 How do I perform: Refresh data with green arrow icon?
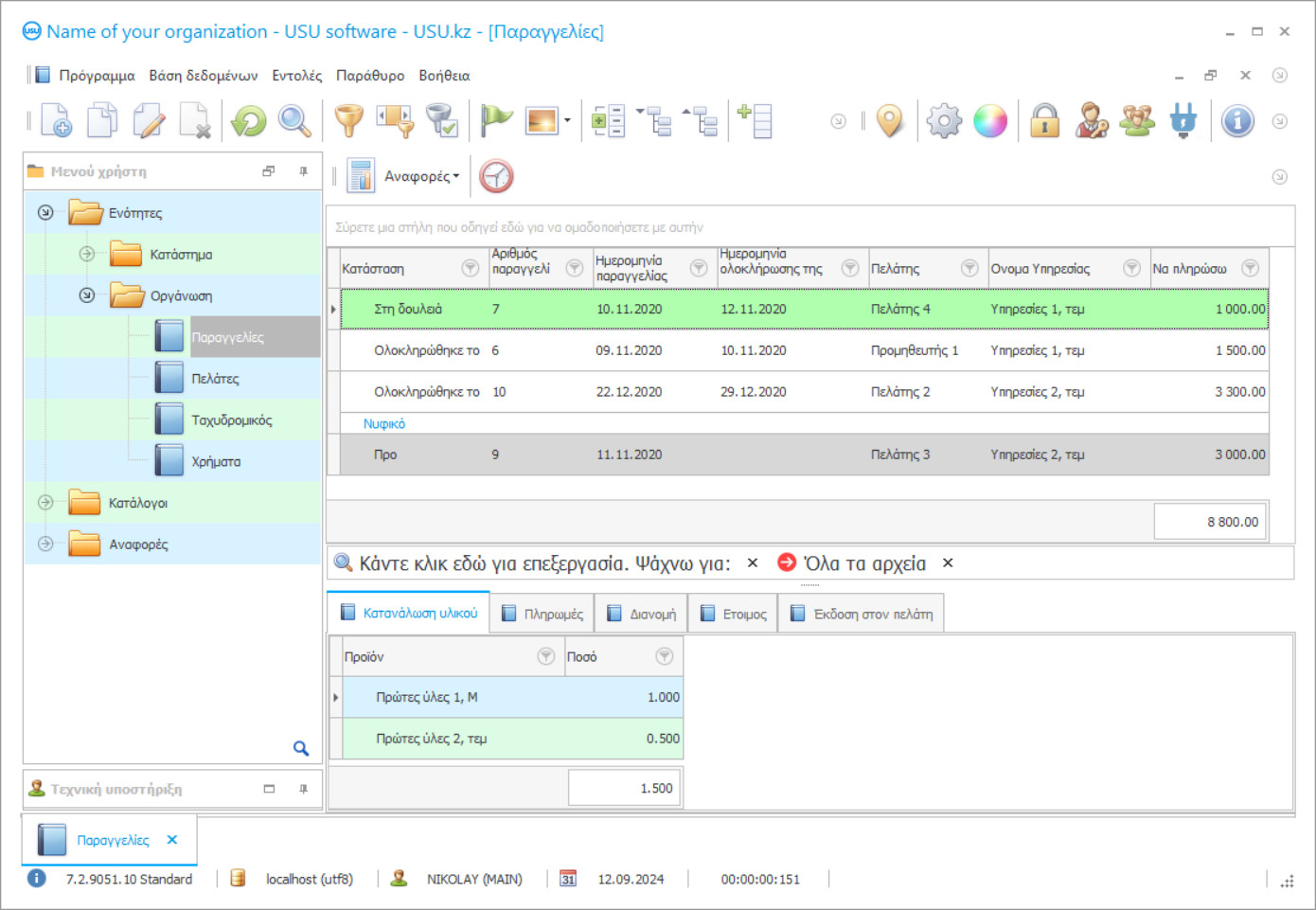tap(249, 121)
